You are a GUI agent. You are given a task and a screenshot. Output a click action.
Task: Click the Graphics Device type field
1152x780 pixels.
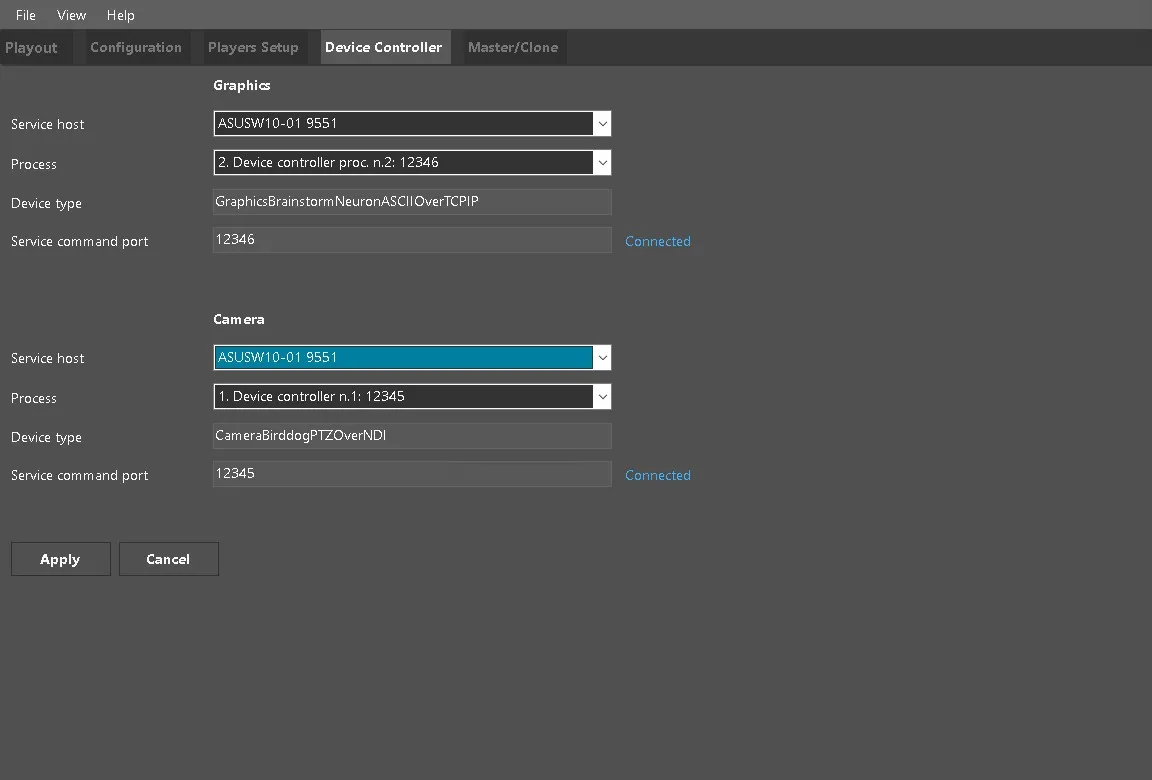[411, 202]
